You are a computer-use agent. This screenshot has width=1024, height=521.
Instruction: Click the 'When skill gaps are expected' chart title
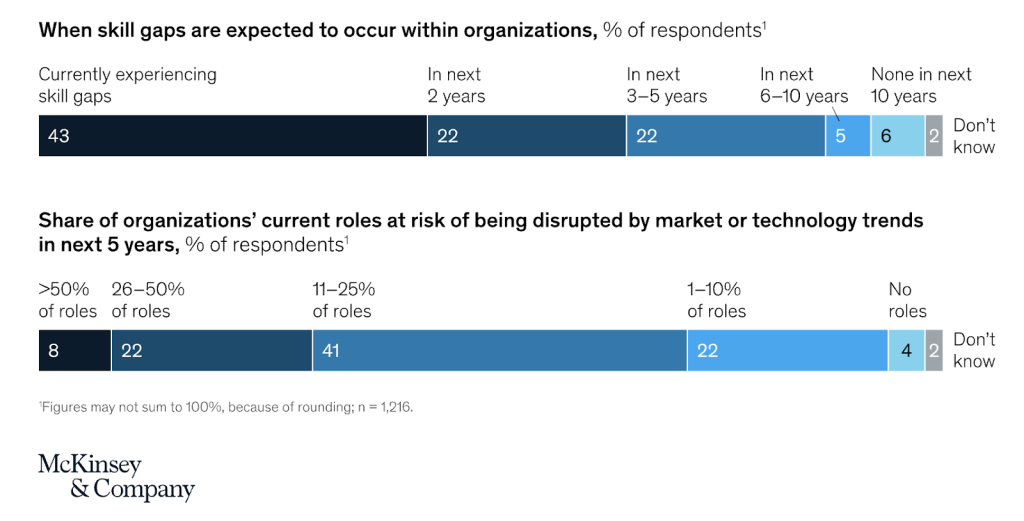coord(316,30)
